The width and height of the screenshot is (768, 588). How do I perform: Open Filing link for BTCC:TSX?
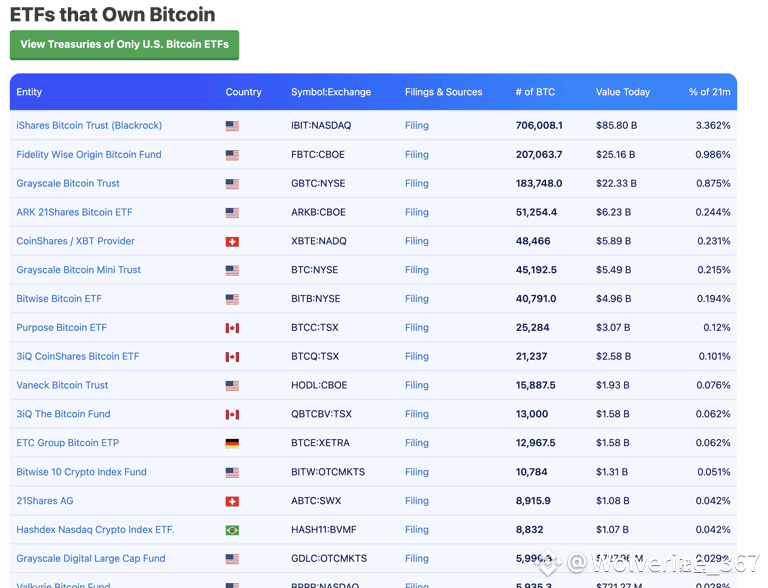417,327
